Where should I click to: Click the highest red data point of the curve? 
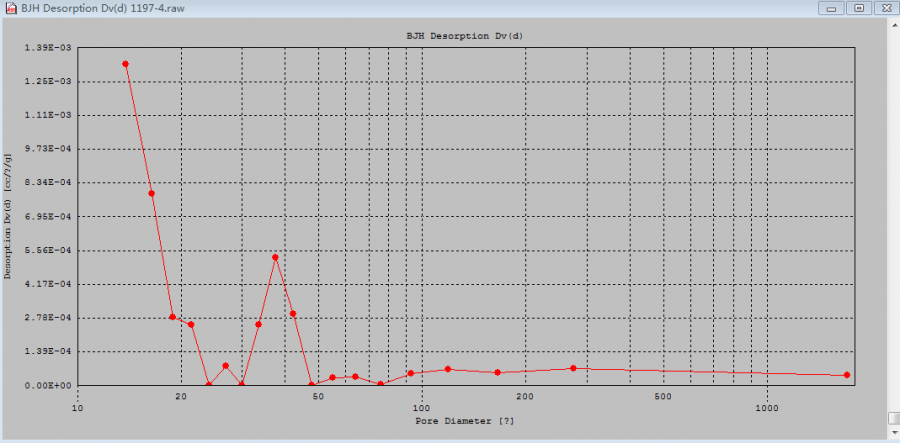pos(125,64)
